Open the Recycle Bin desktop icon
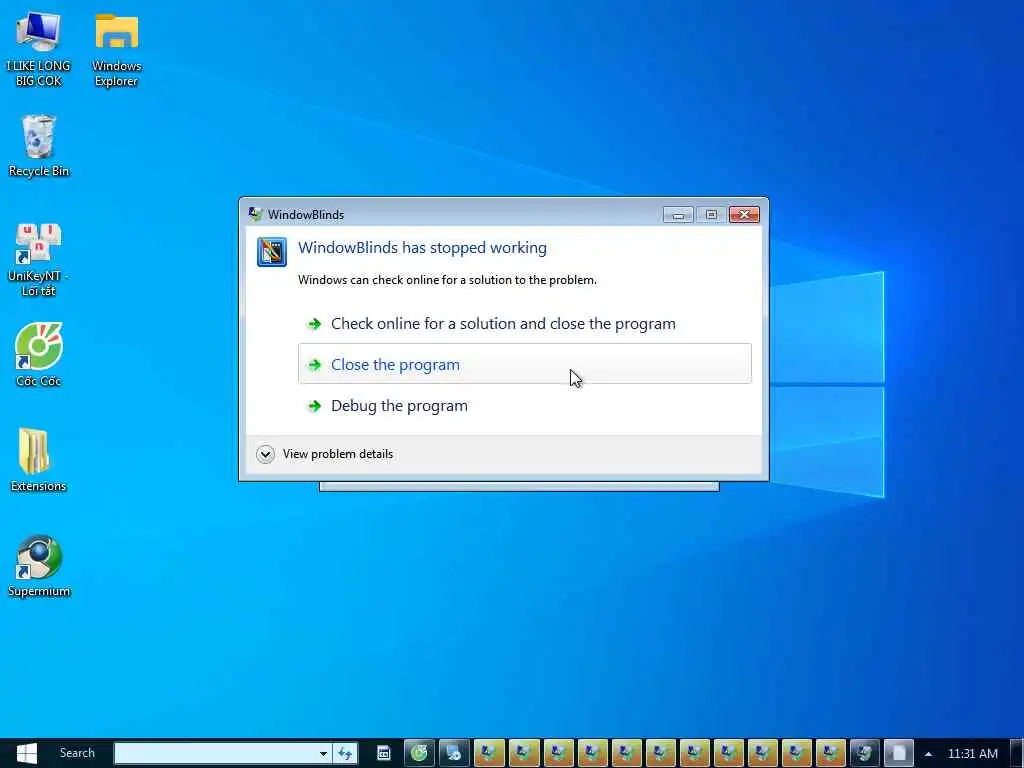 [x=39, y=146]
